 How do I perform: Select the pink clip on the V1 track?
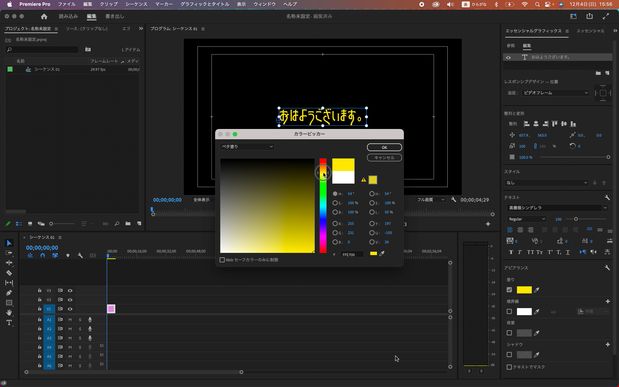(x=111, y=309)
